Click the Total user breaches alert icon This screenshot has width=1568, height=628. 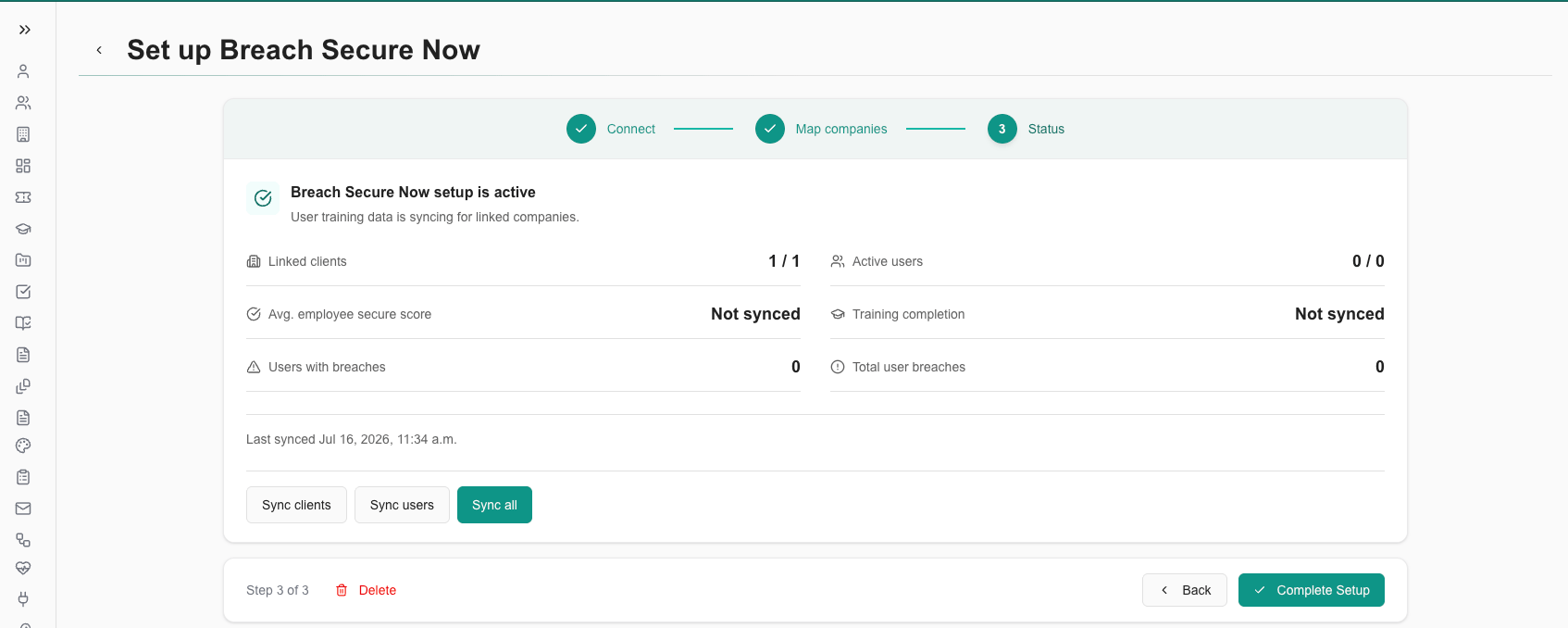click(838, 367)
